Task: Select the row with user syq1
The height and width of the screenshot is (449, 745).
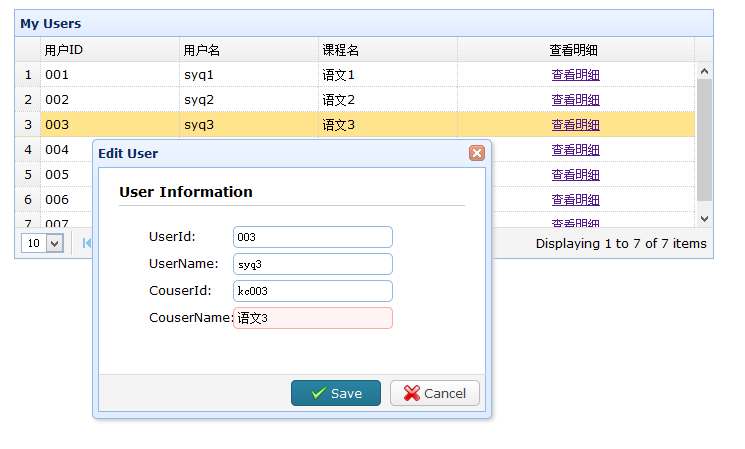Action: pos(355,75)
